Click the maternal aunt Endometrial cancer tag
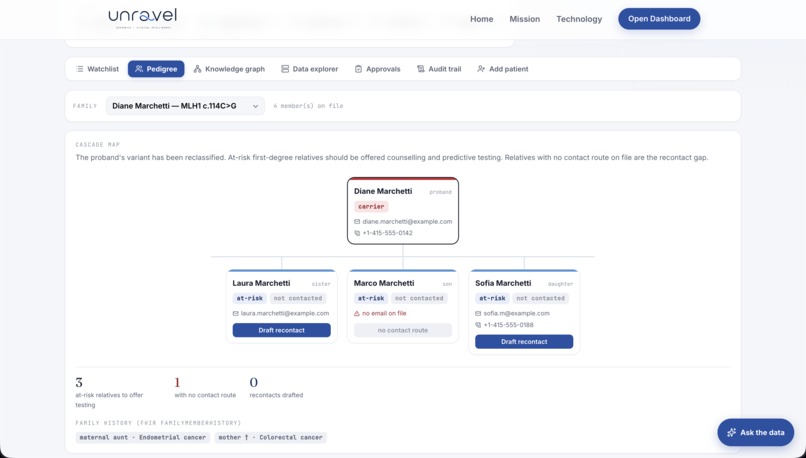806x458 pixels. click(x=142, y=437)
